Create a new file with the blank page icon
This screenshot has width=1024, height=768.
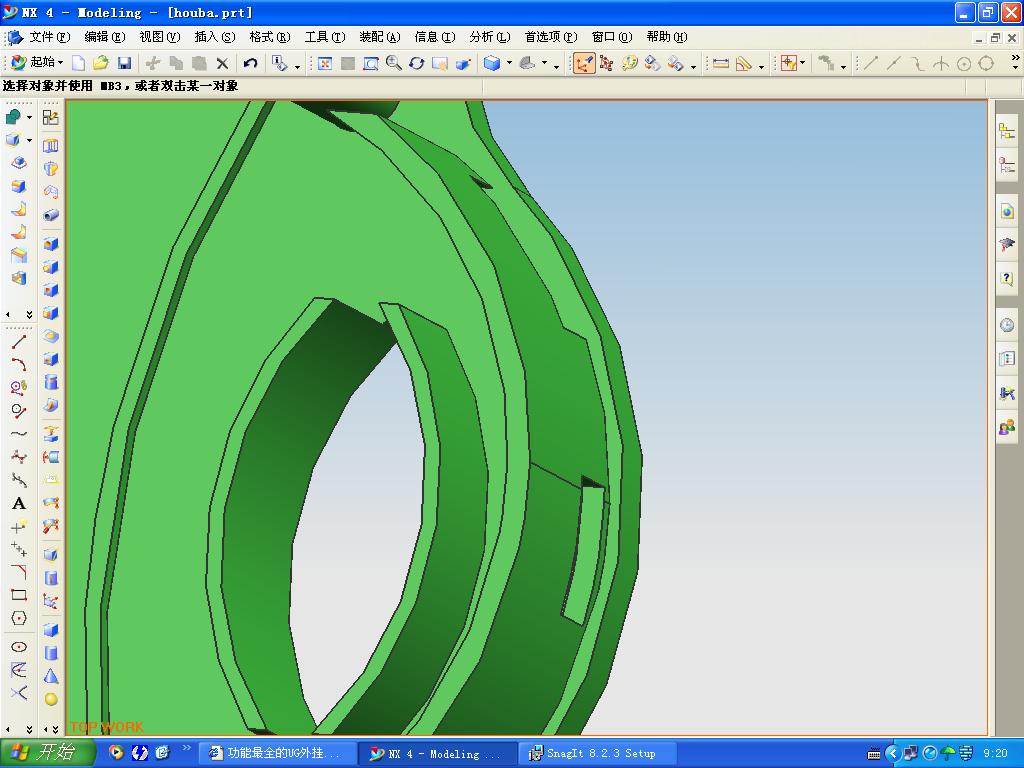click(x=78, y=63)
